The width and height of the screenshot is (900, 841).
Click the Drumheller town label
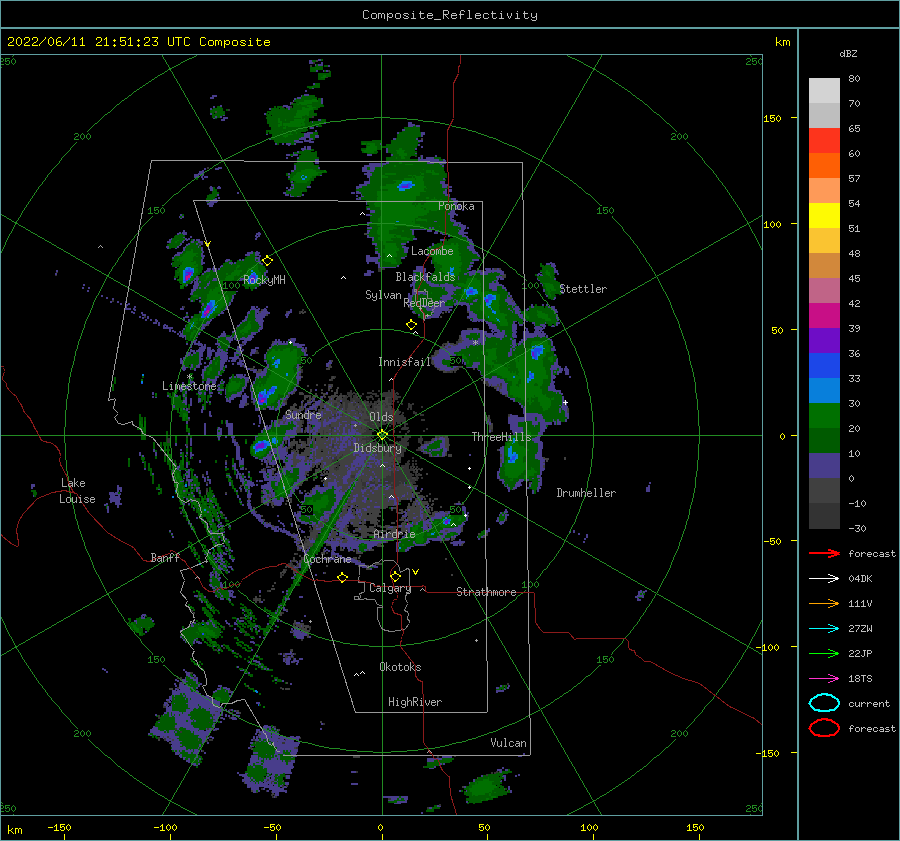point(586,493)
